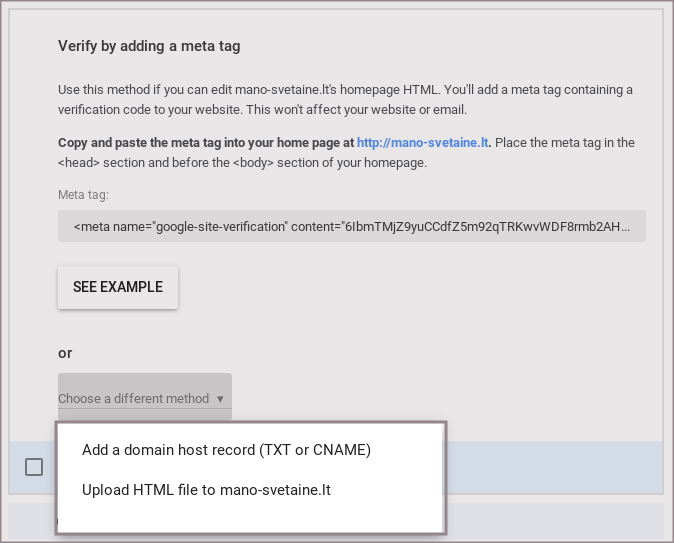Click the blank space below the Upload HTML option

(250, 518)
